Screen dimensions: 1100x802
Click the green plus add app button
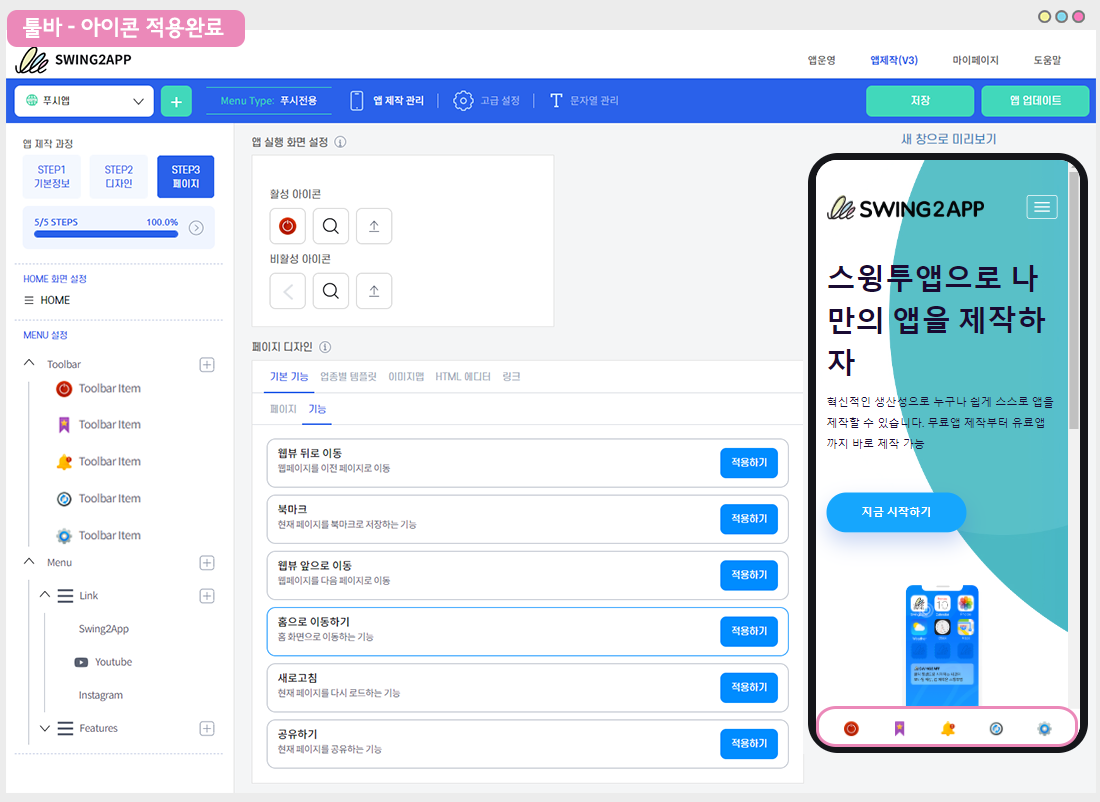point(176,101)
